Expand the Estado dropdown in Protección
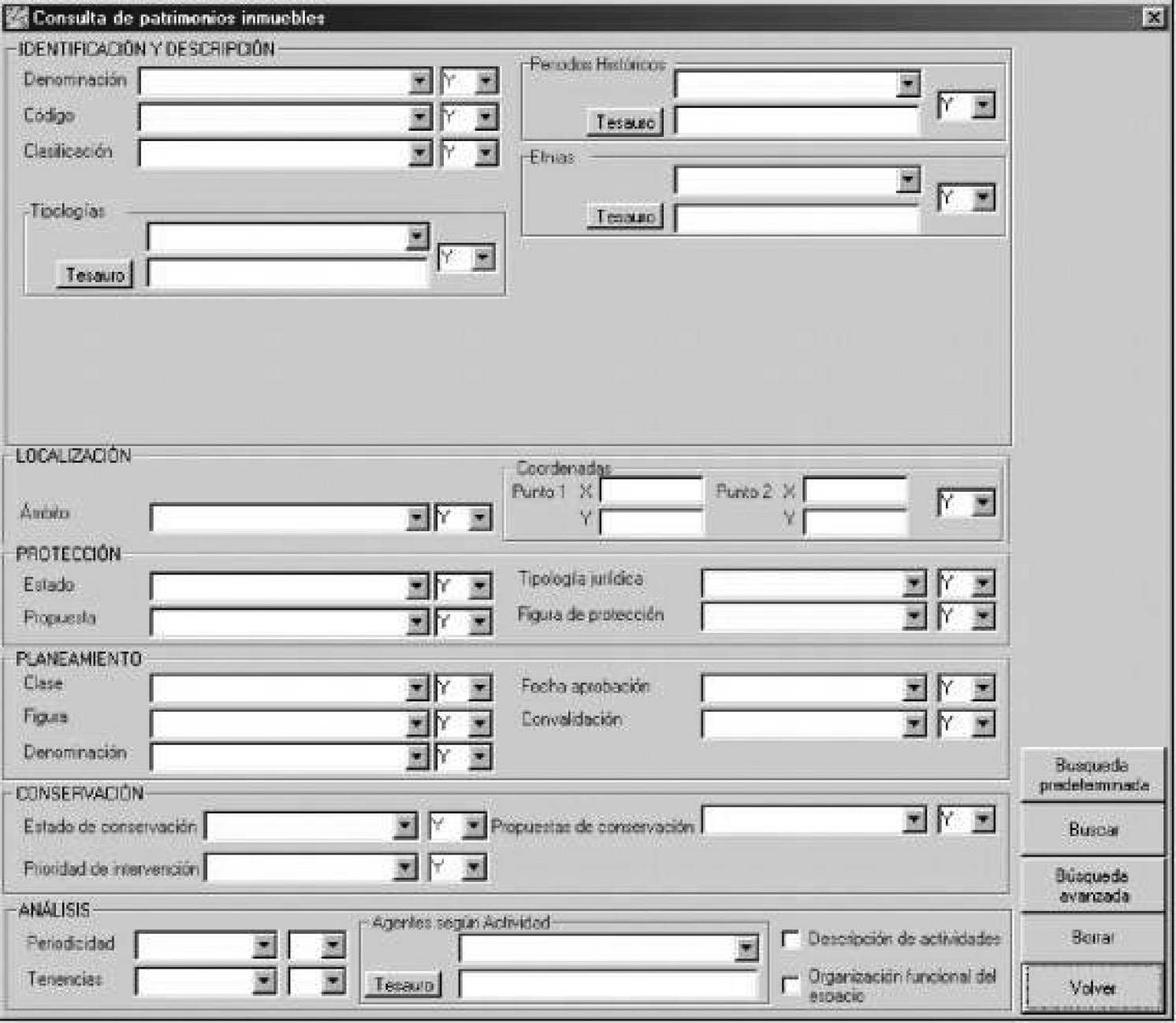The image size is (1176, 1023). point(417,586)
